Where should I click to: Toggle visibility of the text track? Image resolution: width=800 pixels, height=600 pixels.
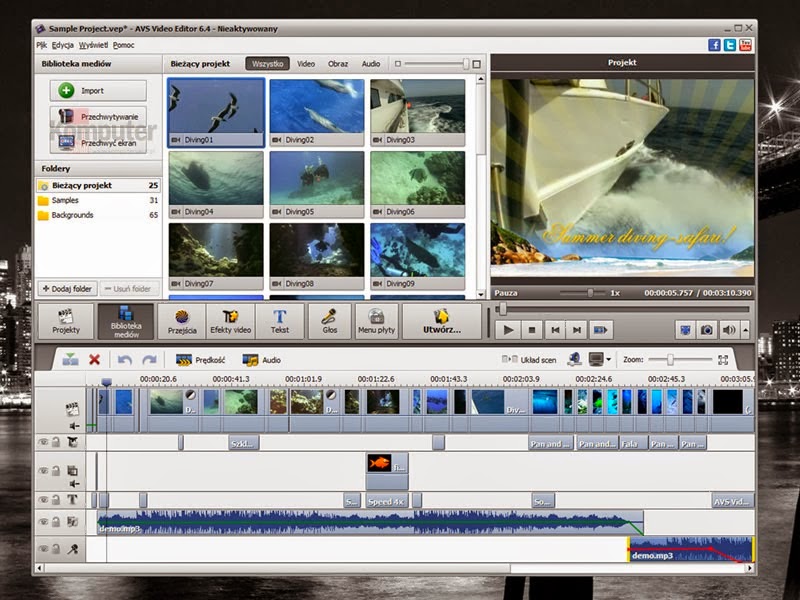pos(42,497)
